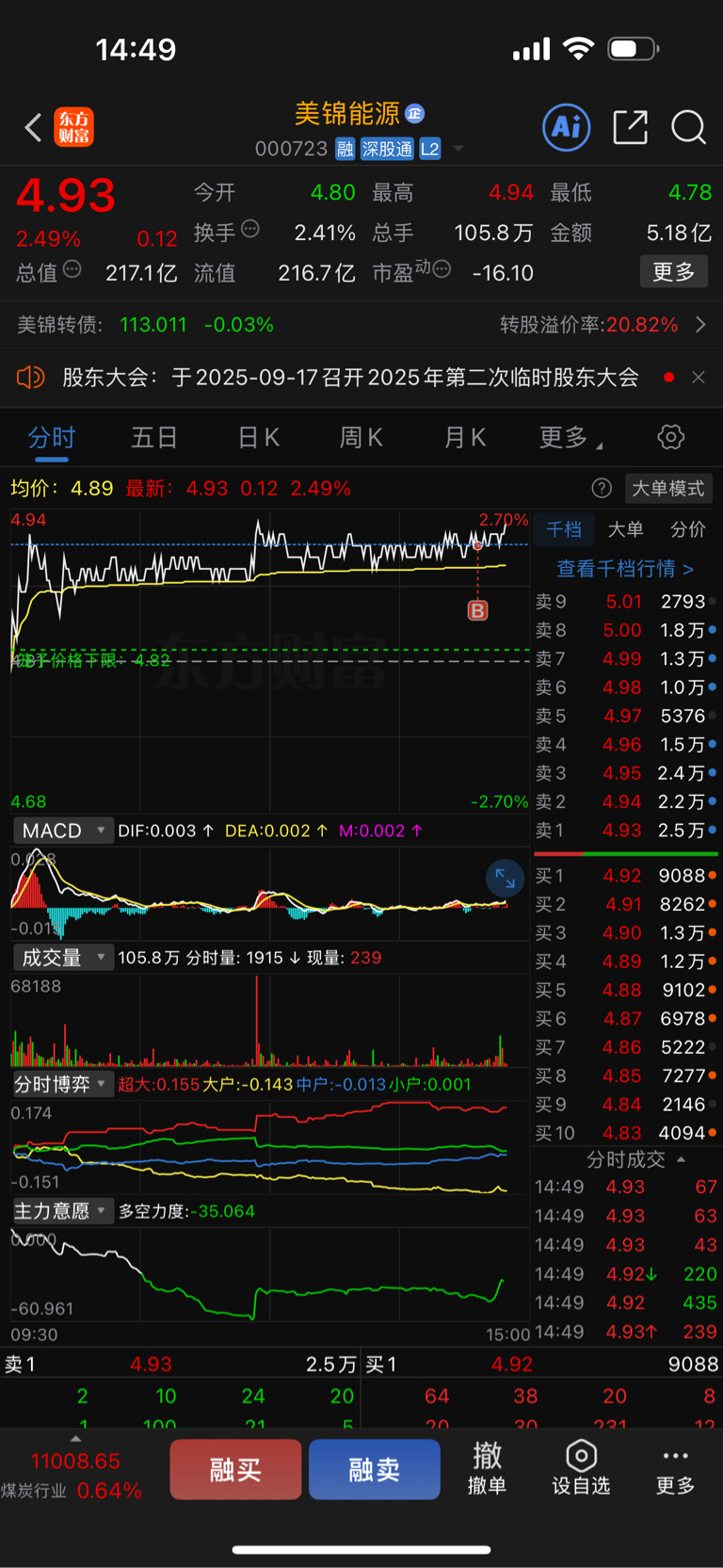This screenshot has width=723, height=1568.
Task: Open 美锦转债 convertible bond row arrow
Action: coord(700,325)
